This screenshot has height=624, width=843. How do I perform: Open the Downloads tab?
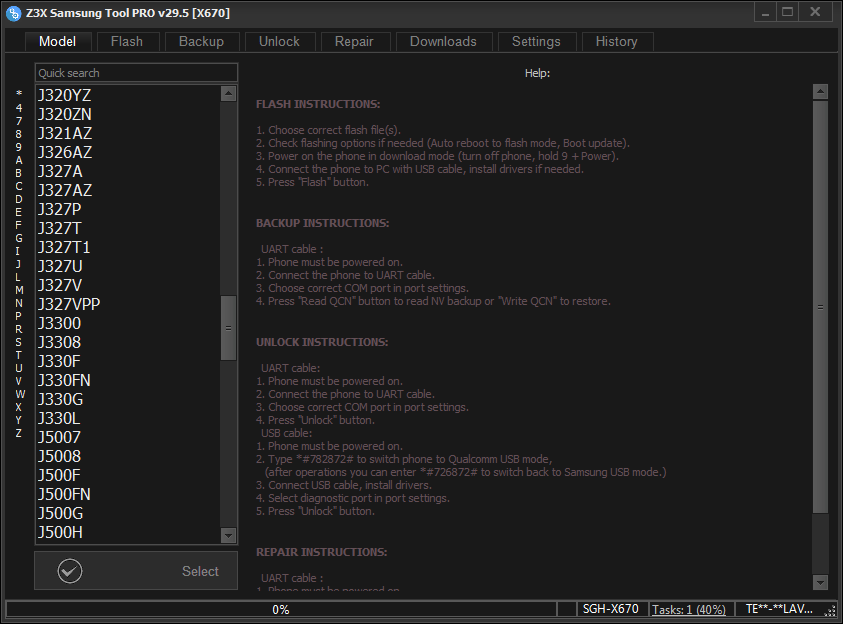click(x=444, y=42)
